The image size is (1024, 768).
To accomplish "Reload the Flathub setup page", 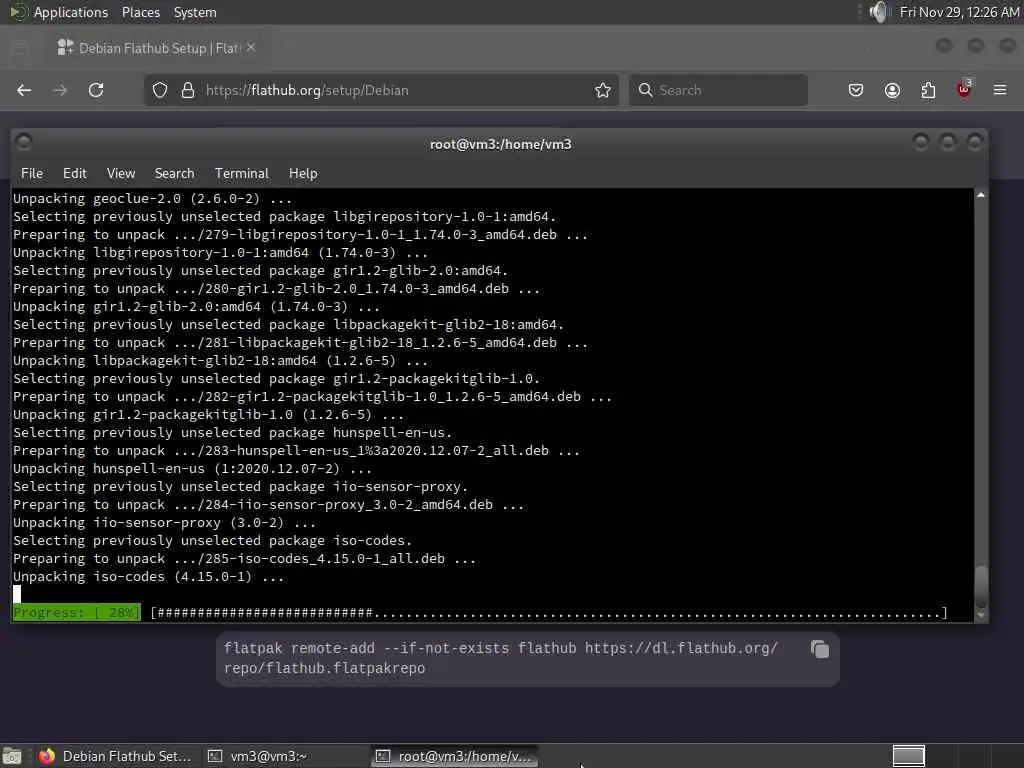I will 96,90.
